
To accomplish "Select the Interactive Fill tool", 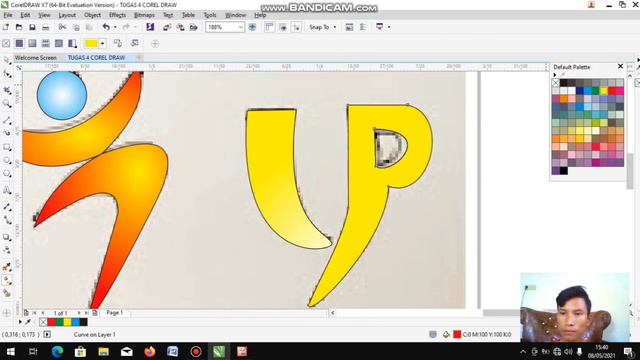I will coord(7,280).
